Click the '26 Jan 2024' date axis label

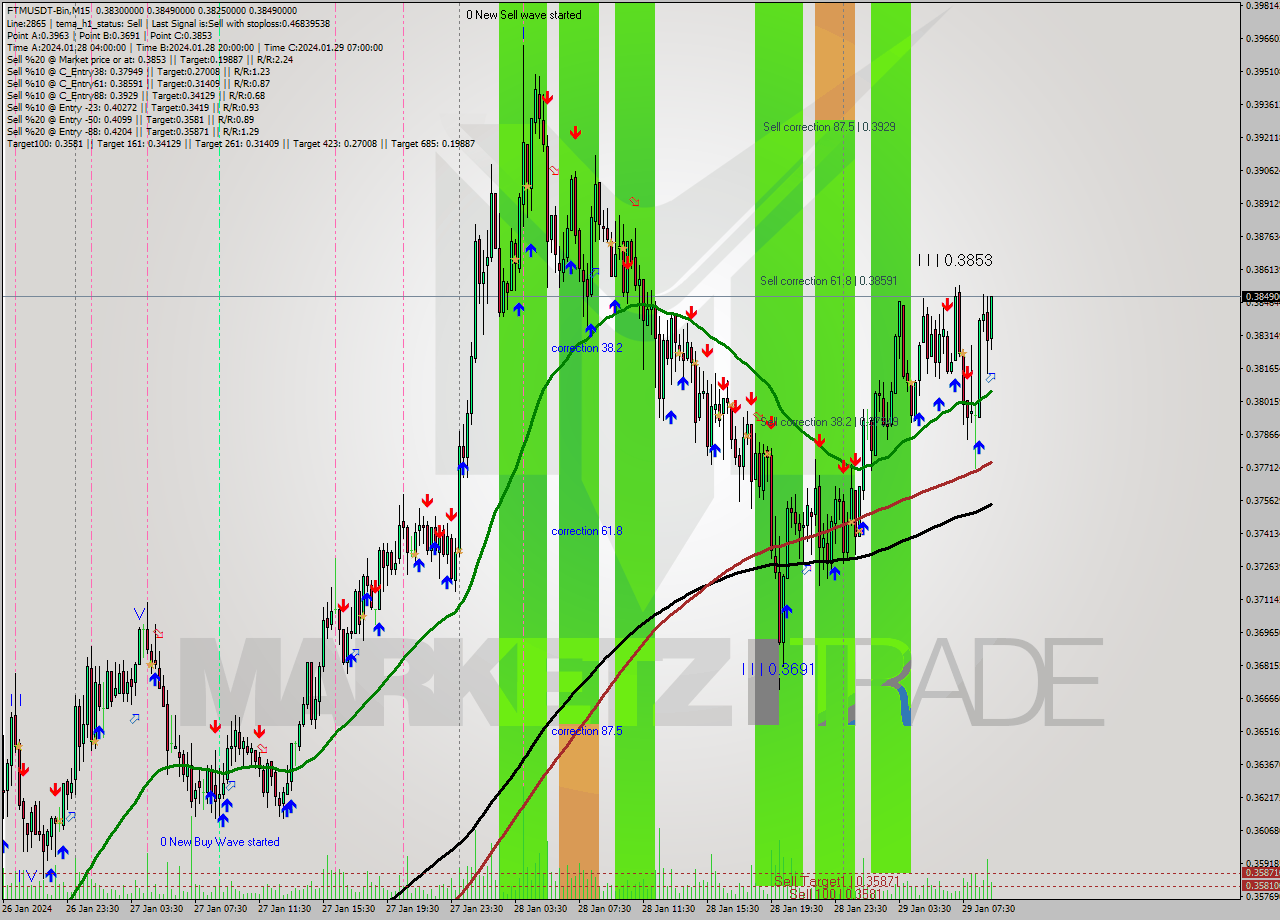[26, 909]
